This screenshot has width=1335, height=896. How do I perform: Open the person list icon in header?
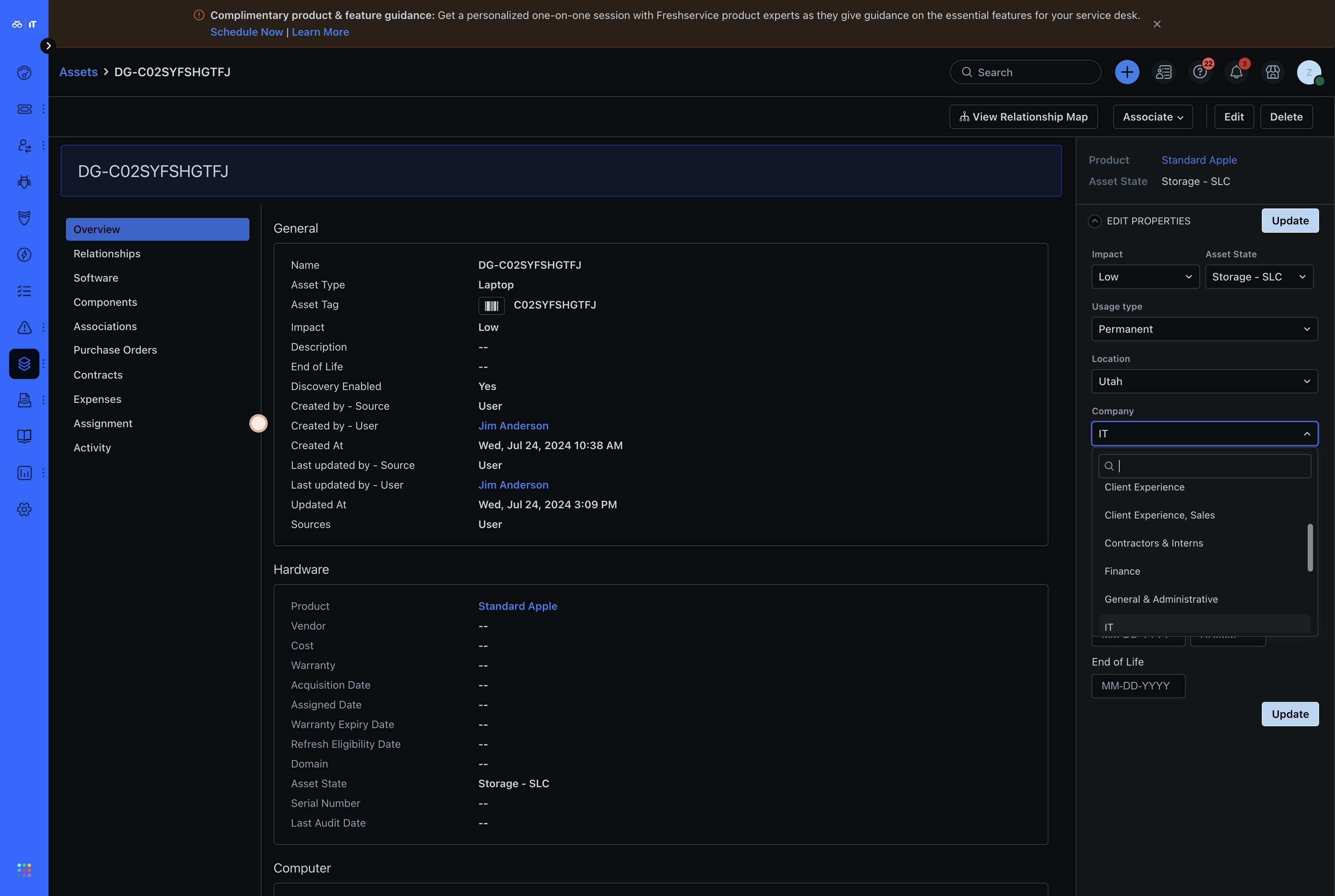click(x=1164, y=72)
